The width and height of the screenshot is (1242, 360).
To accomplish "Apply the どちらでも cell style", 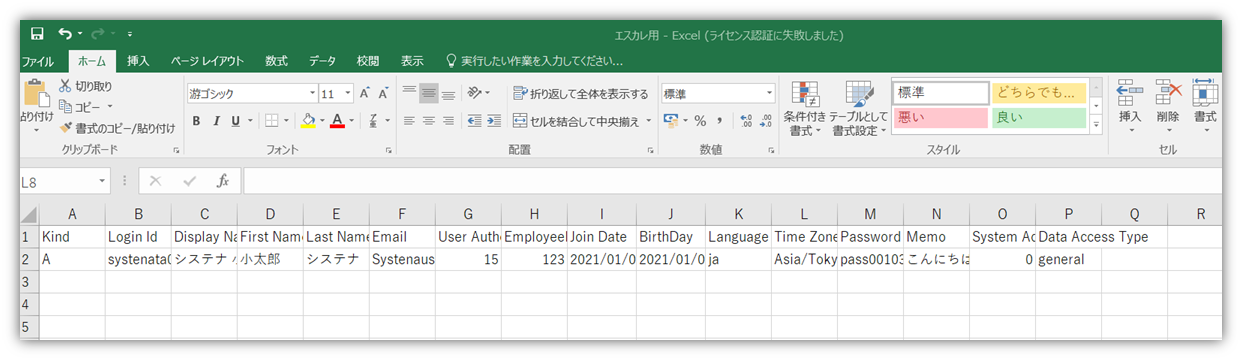I will point(1038,93).
